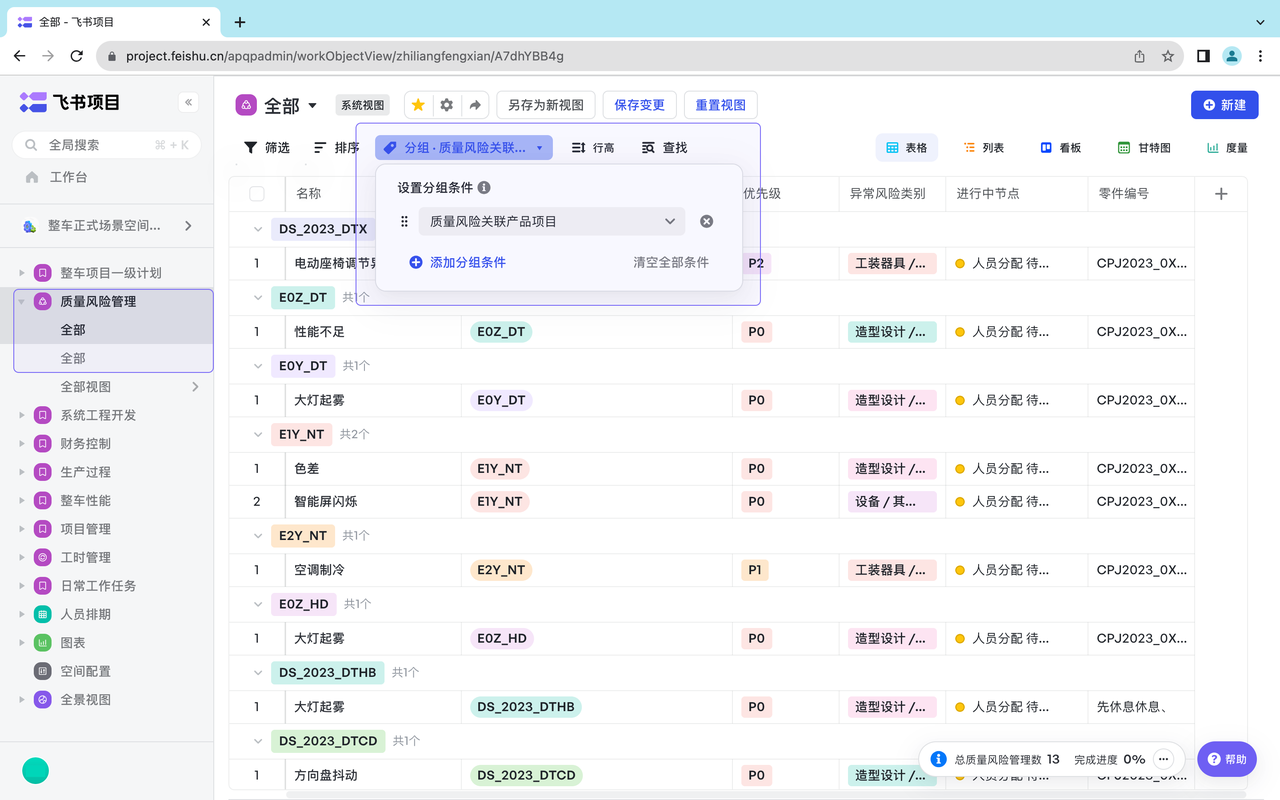Viewport: 1280px width, 800px height.
Task: Open the 全部 view title dropdown
Action: (x=312, y=106)
